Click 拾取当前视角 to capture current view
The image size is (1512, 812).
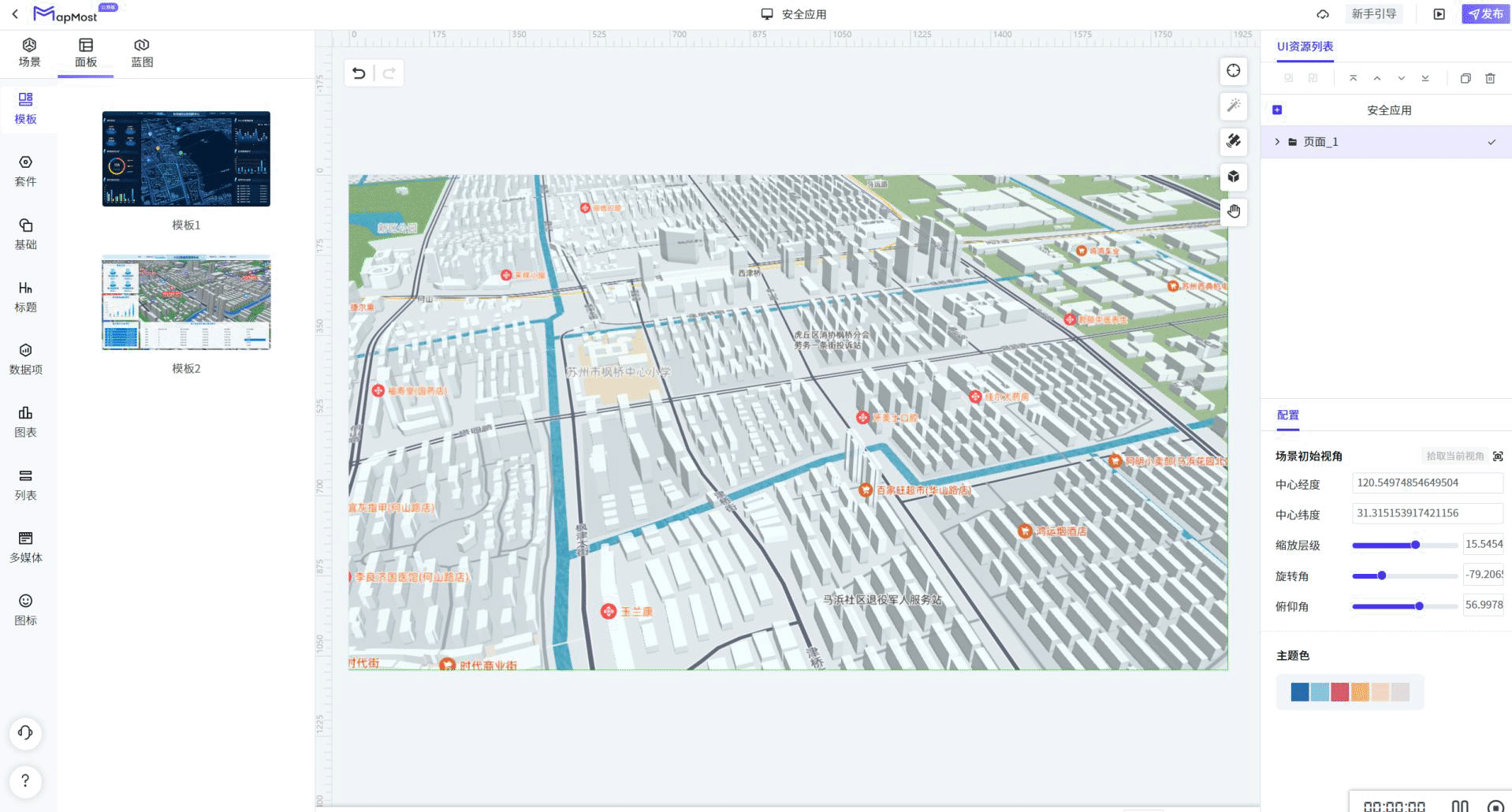tap(1455, 456)
